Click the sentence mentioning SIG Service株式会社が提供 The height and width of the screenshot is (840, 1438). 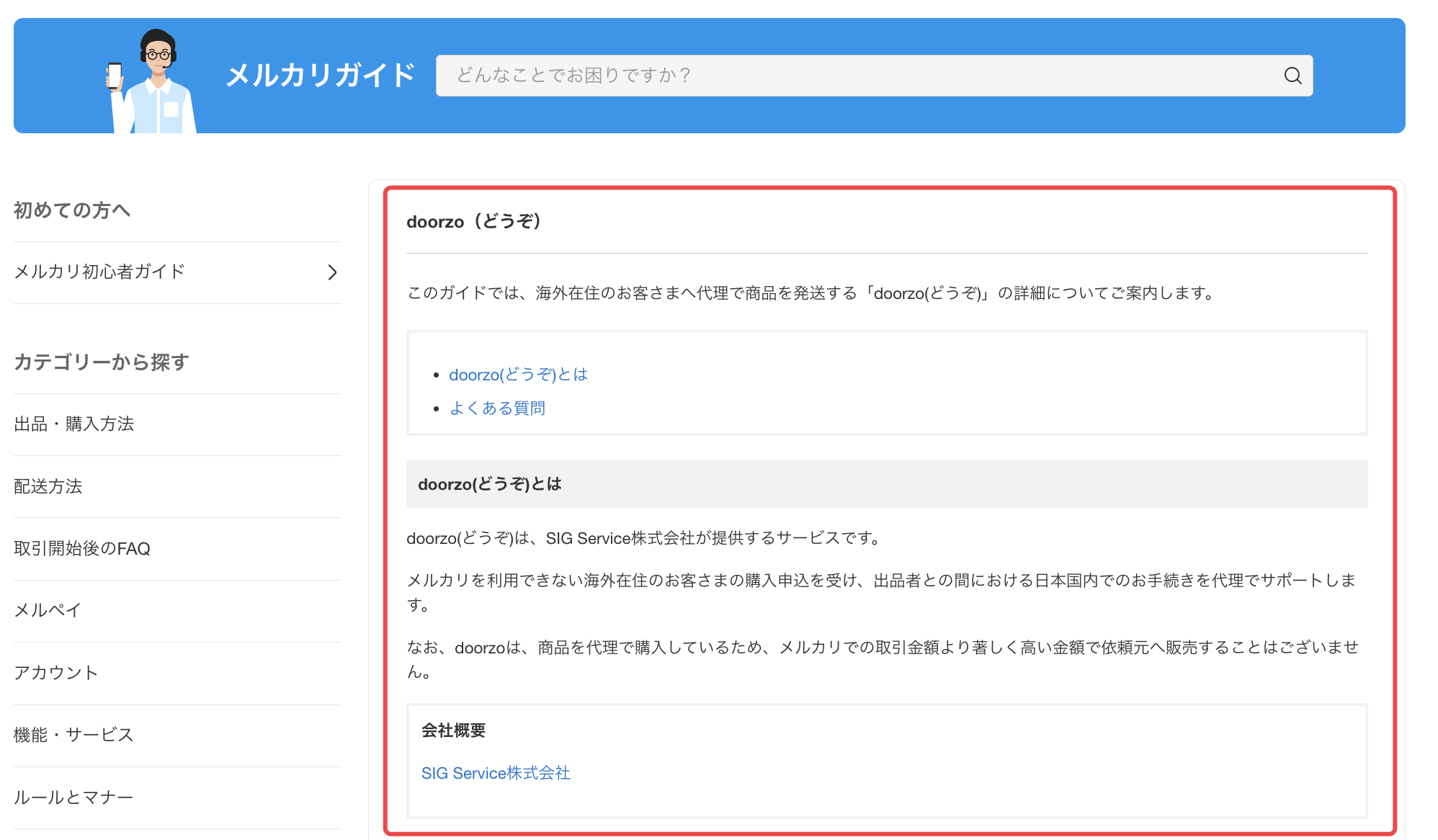[x=645, y=538]
